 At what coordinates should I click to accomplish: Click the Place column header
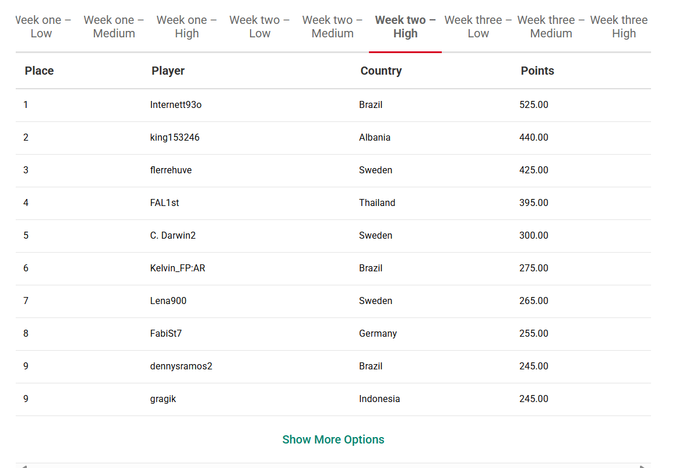[39, 71]
